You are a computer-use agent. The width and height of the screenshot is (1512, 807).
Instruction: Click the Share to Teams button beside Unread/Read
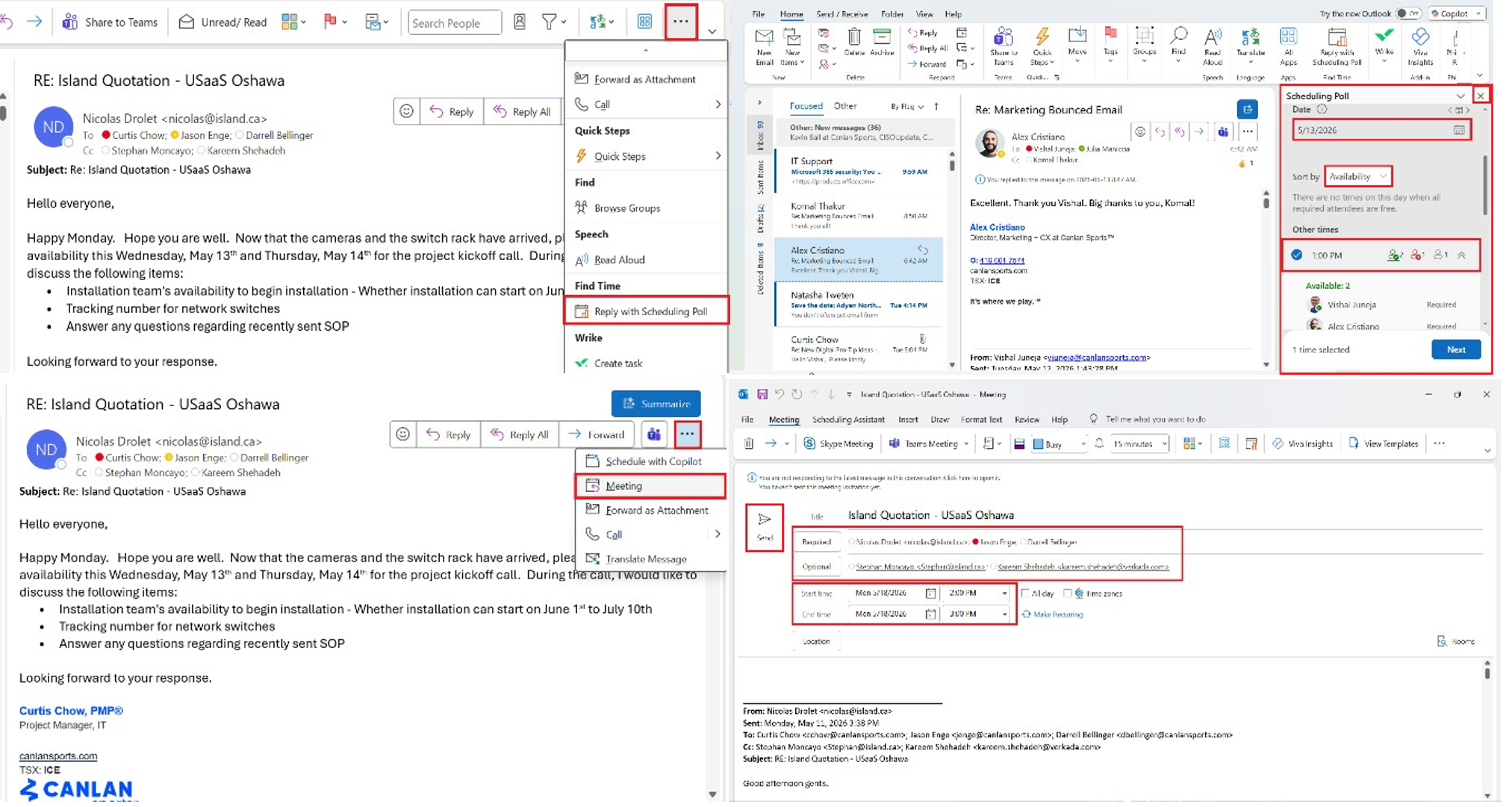[x=110, y=22]
